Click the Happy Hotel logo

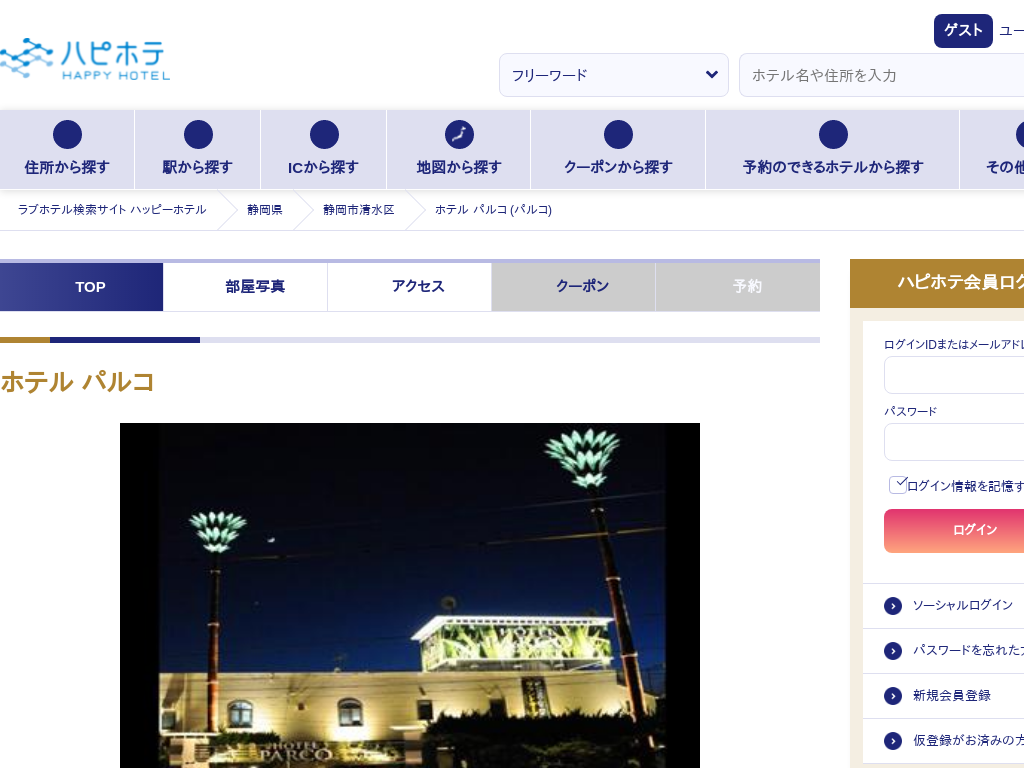85,59
